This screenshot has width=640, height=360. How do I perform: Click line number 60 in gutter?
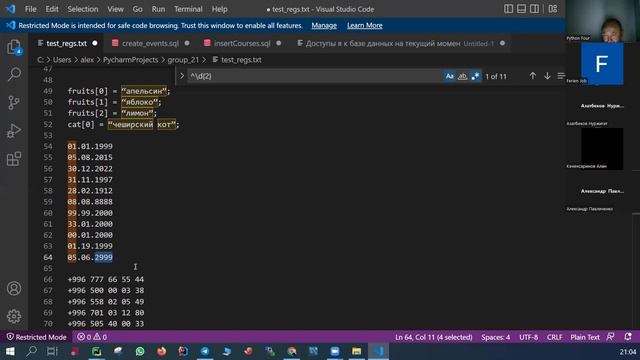(48, 213)
